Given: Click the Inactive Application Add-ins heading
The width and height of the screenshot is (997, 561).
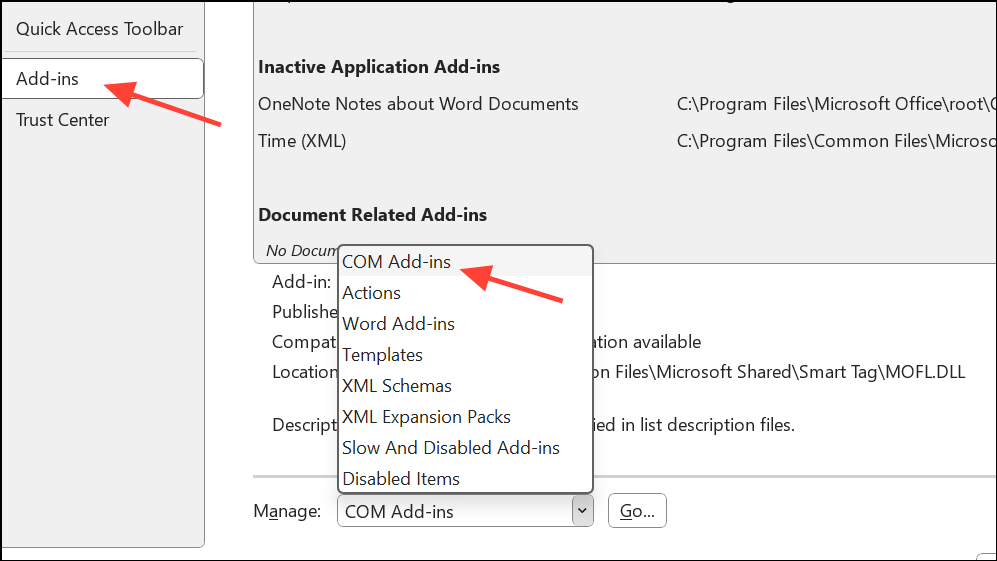Looking at the screenshot, I should coord(379,67).
